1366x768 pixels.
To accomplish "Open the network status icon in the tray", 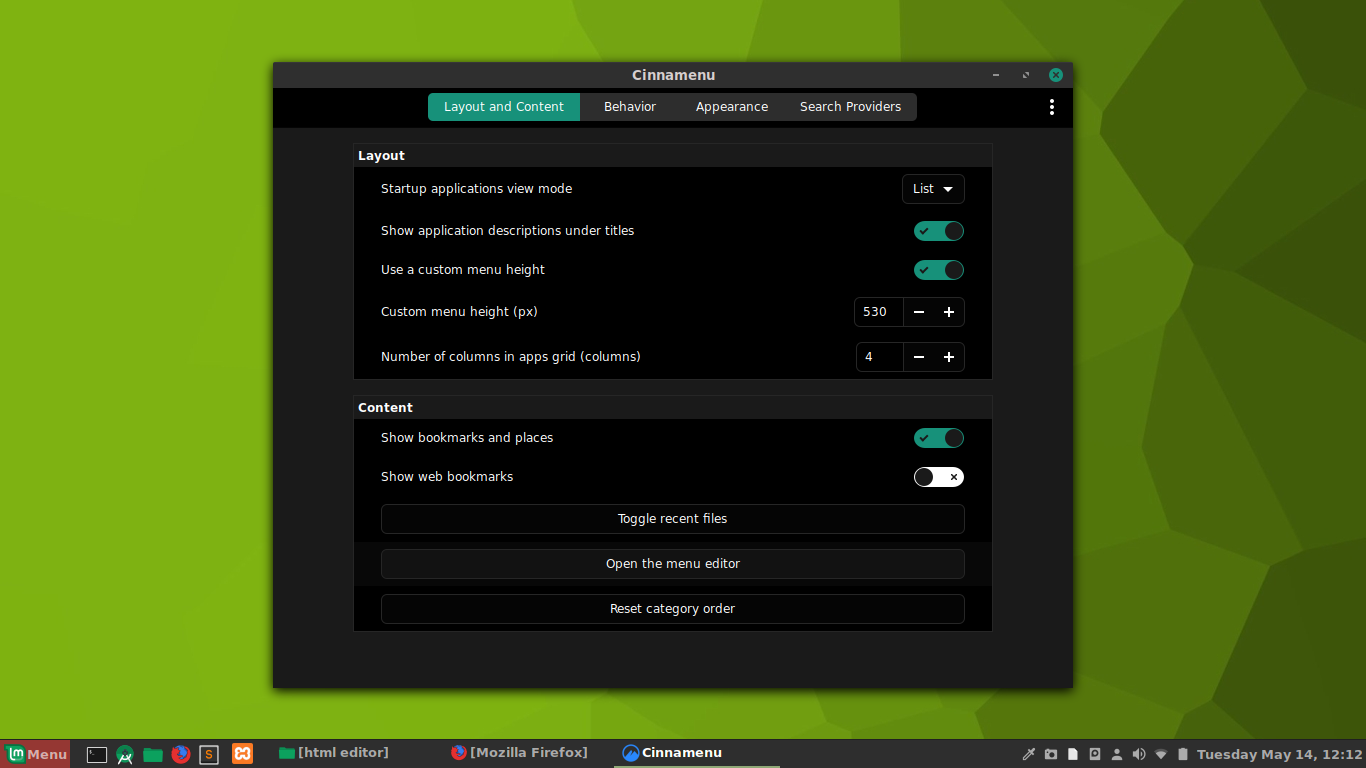I will point(1161,754).
